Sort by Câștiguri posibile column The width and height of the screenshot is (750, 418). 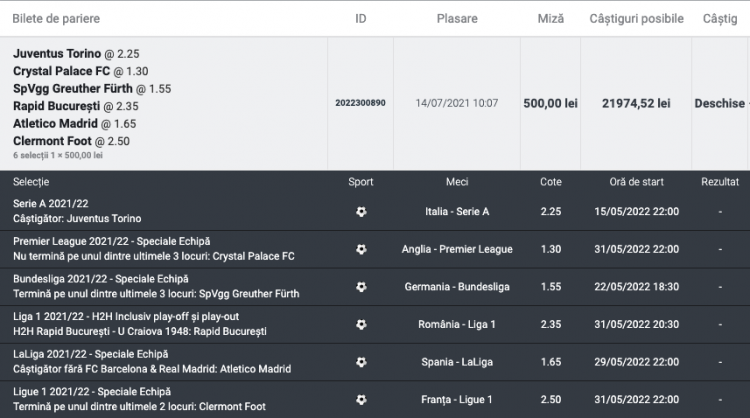point(636,19)
